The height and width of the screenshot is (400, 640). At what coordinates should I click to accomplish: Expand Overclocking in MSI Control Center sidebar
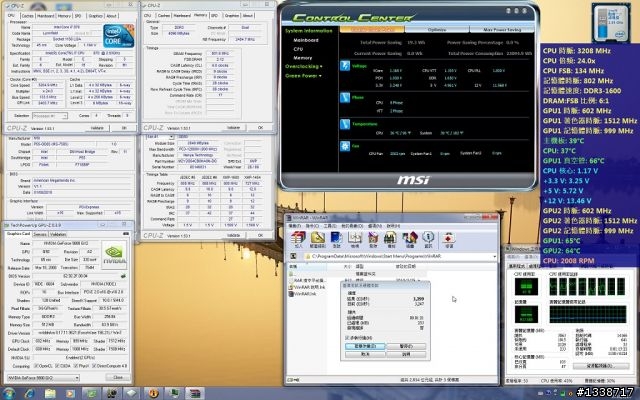click(x=304, y=66)
